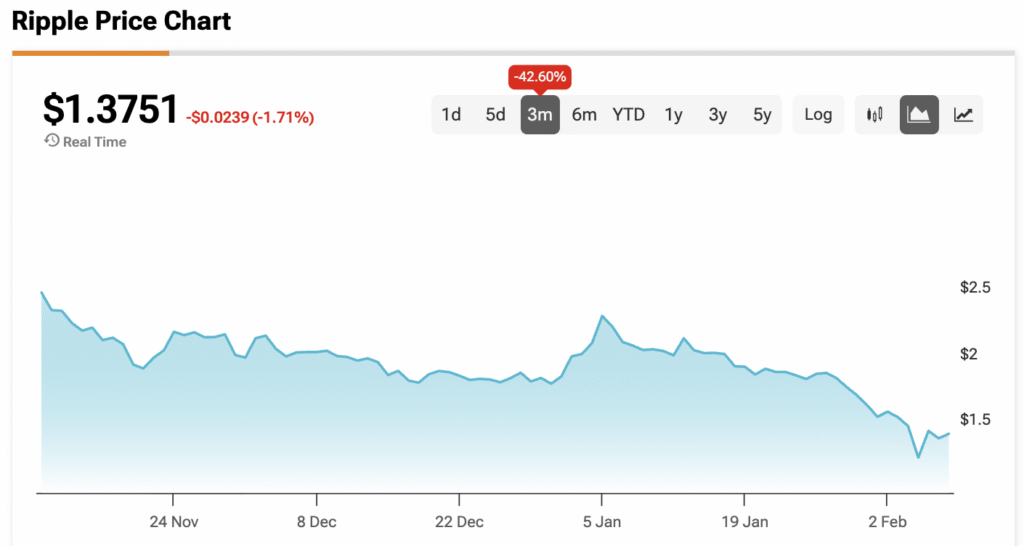Select the 5d time range
Image resolution: width=1024 pixels, height=546 pixels.
(x=496, y=115)
